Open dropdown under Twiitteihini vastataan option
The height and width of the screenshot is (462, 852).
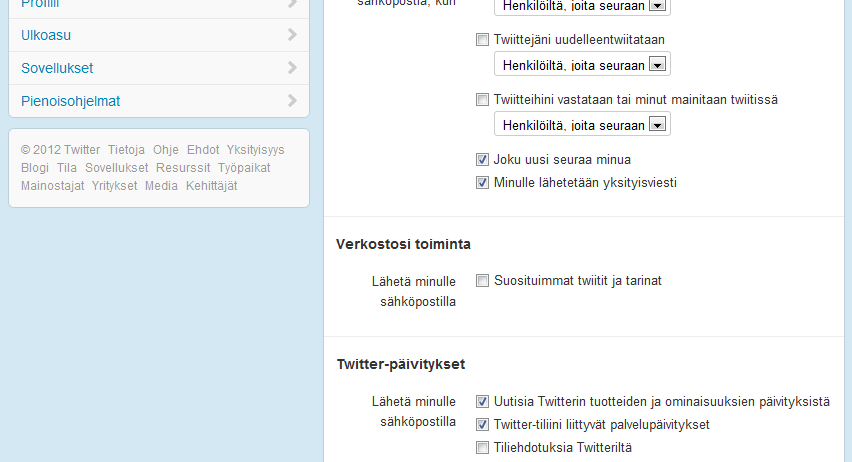click(x=582, y=124)
